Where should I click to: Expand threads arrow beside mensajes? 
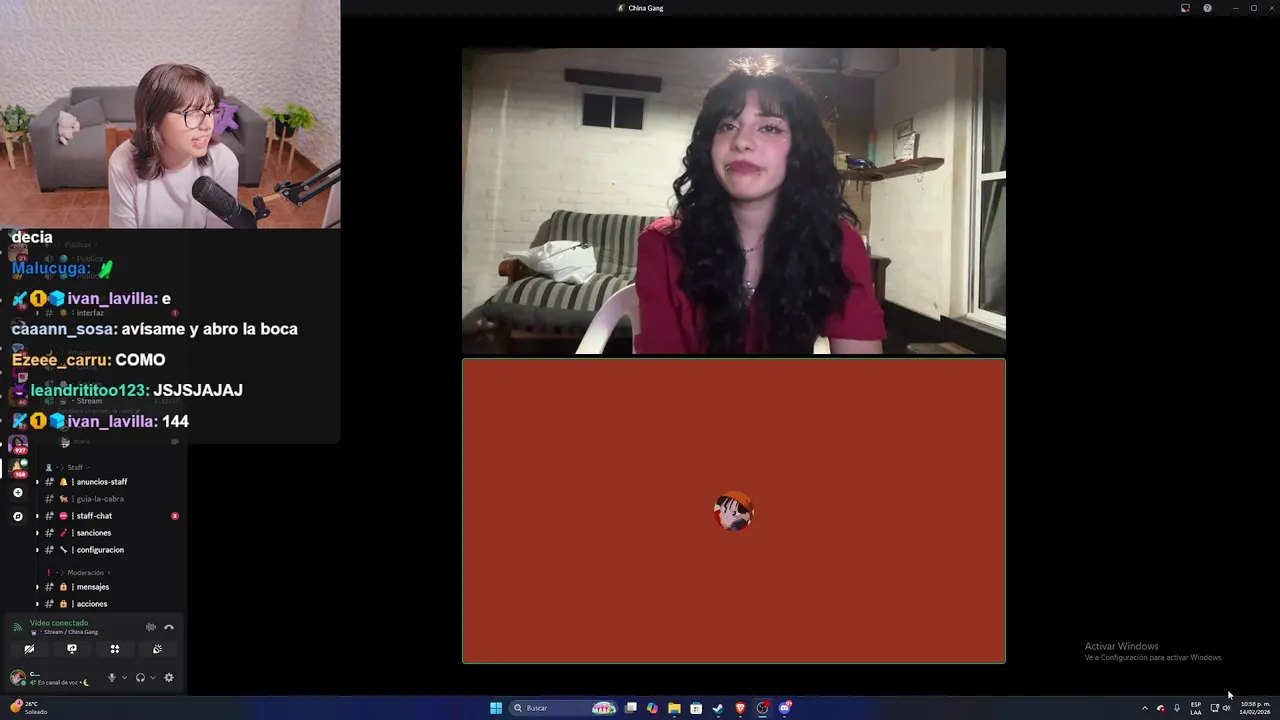[x=37, y=587]
